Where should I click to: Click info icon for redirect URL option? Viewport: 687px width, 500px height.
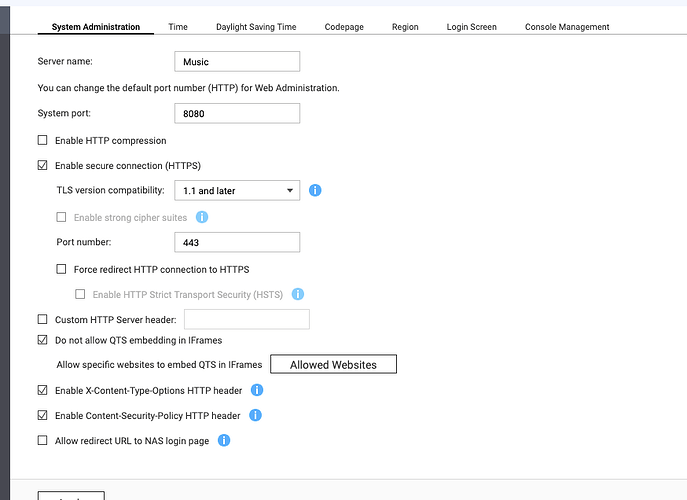tap(224, 440)
